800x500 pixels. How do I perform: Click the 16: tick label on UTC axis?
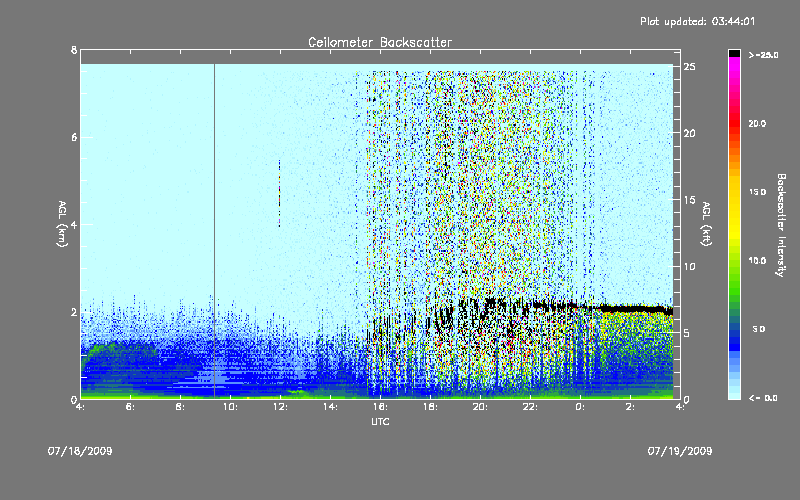point(380,407)
